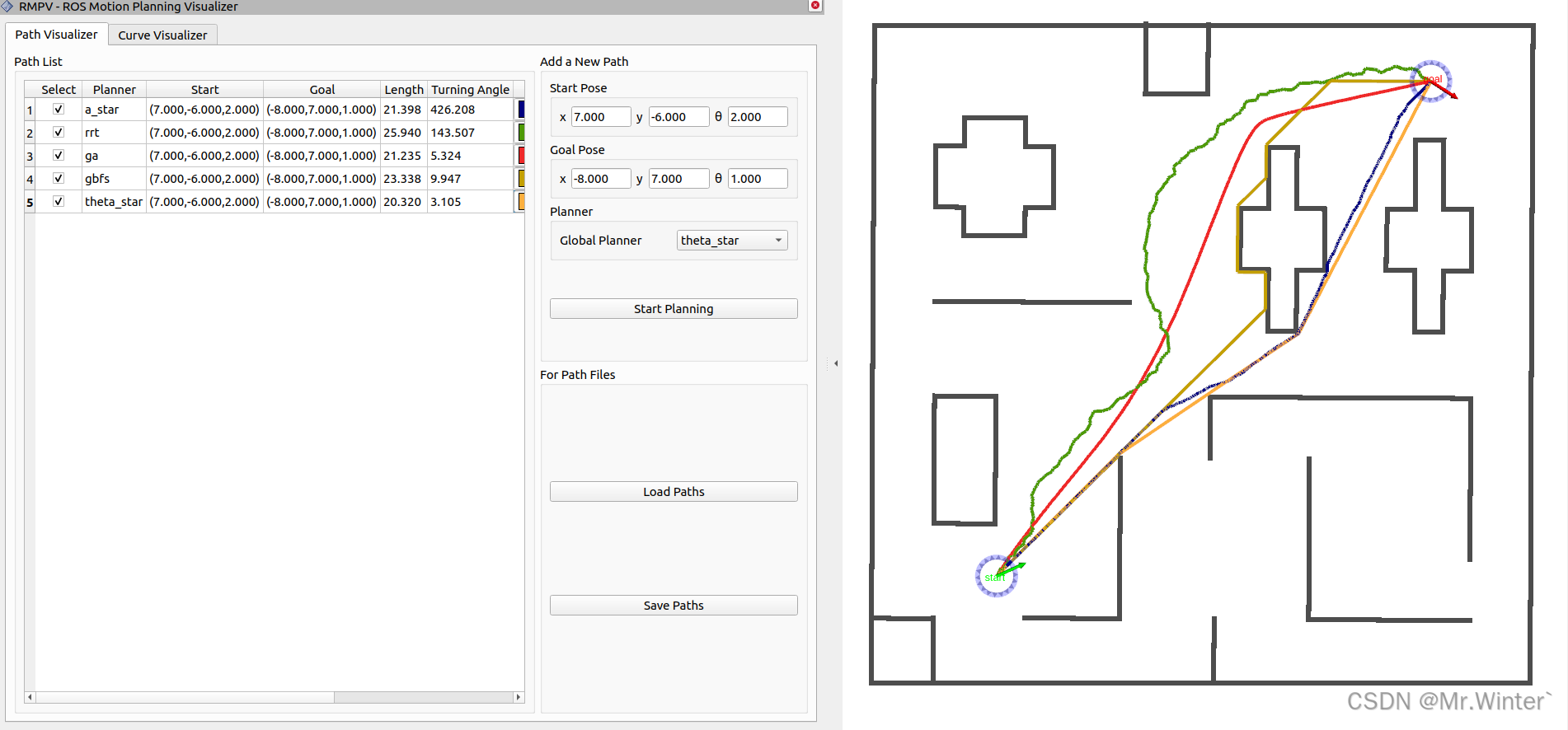Click the 20.320 length cell

(404, 201)
